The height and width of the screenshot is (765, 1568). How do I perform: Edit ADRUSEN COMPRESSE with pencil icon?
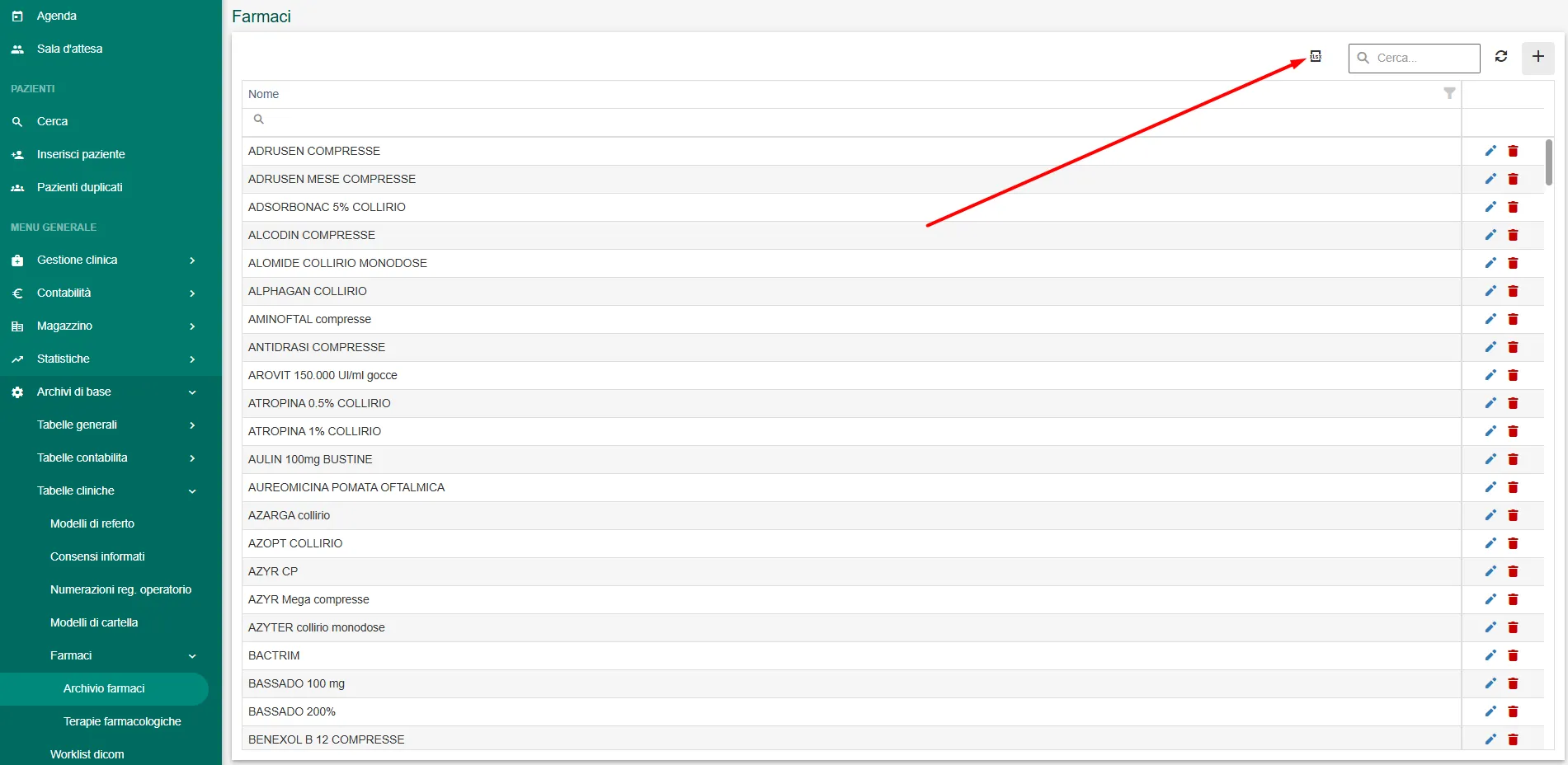(1490, 151)
